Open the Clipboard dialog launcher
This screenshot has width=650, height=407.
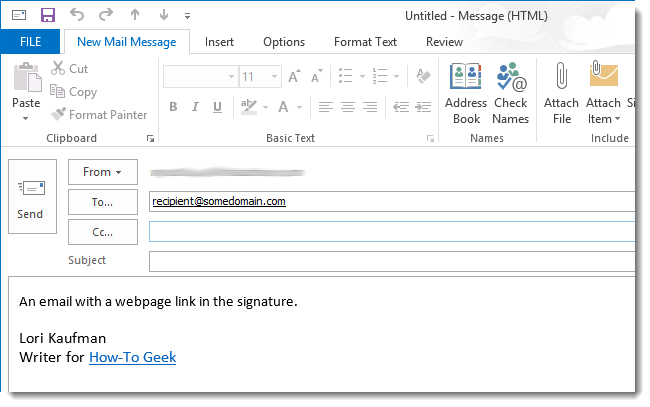(x=150, y=139)
